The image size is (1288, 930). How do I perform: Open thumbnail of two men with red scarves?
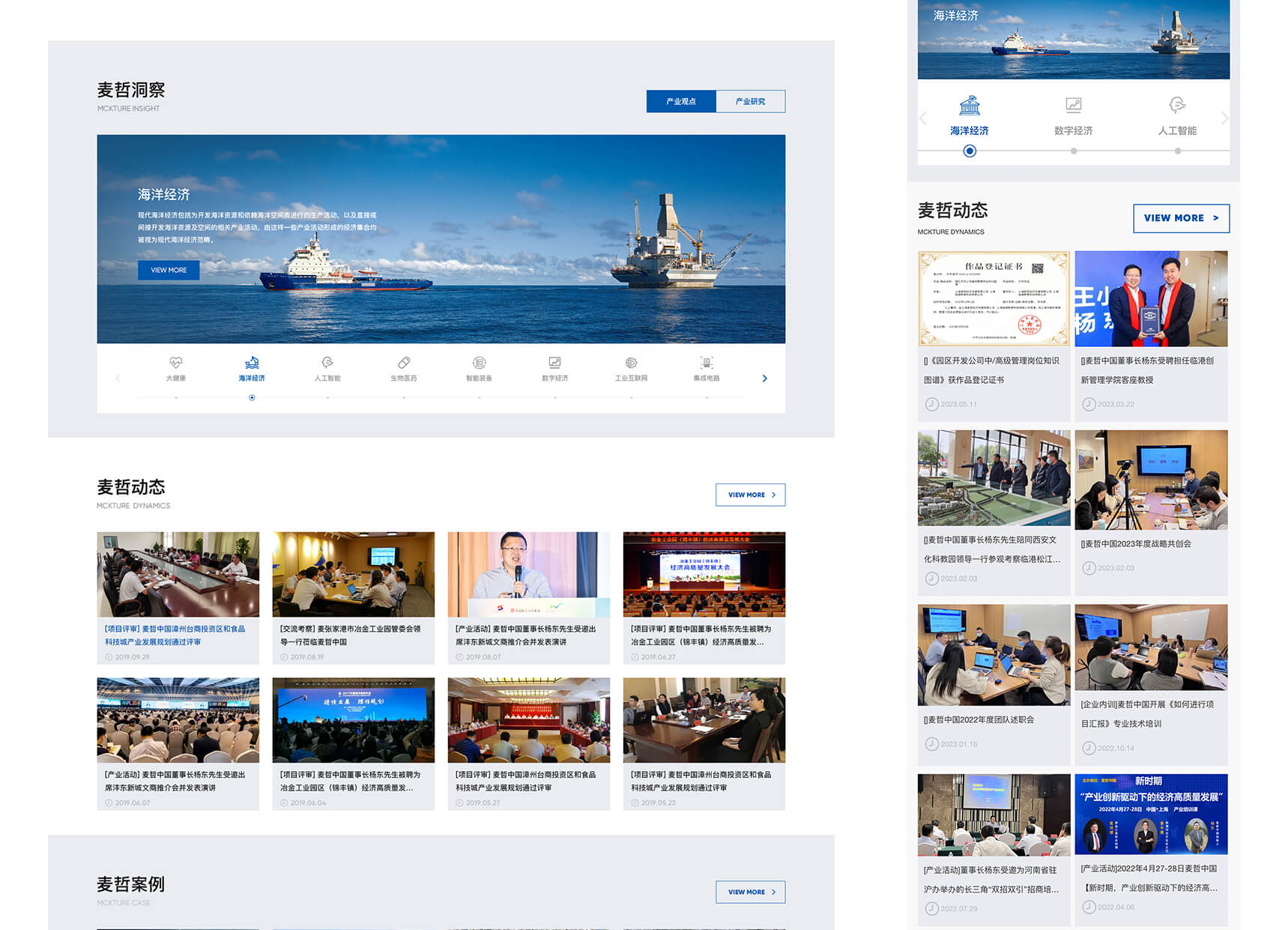[x=1151, y=298]
